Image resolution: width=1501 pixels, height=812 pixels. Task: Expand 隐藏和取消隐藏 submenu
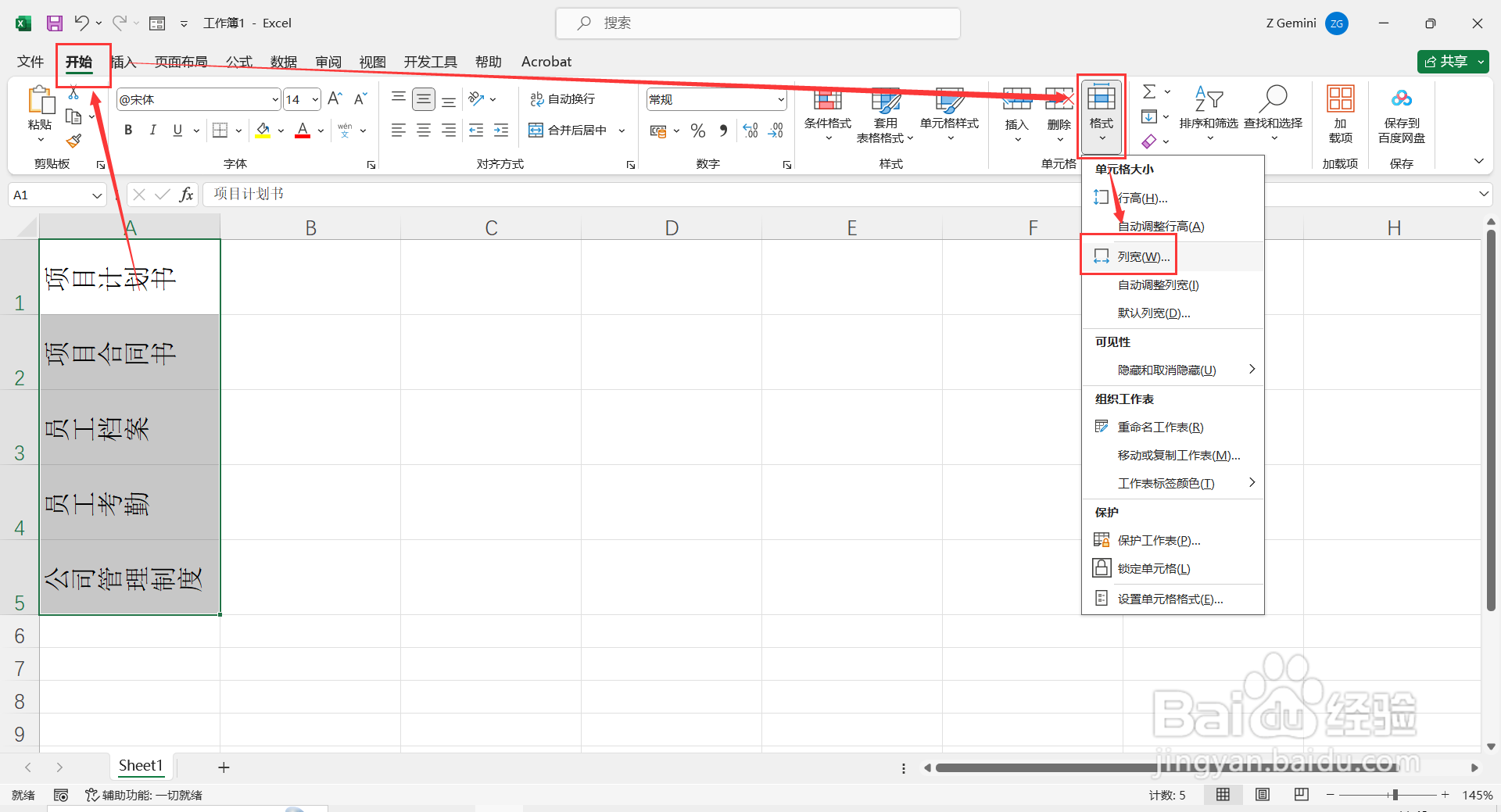(1173, 370)
